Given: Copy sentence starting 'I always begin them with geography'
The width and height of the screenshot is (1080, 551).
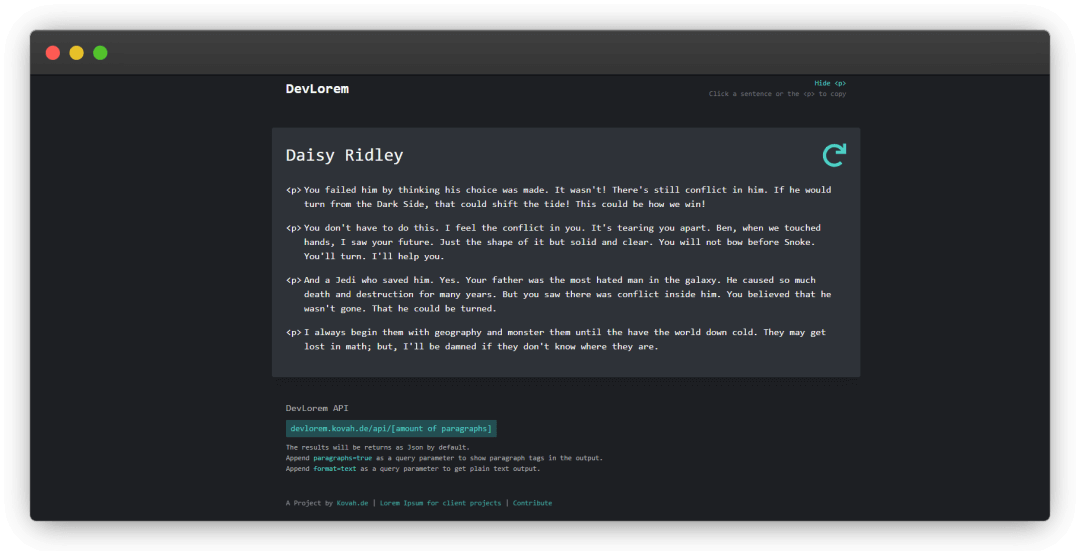Looking at the screenshot, I should coord(530,333).
